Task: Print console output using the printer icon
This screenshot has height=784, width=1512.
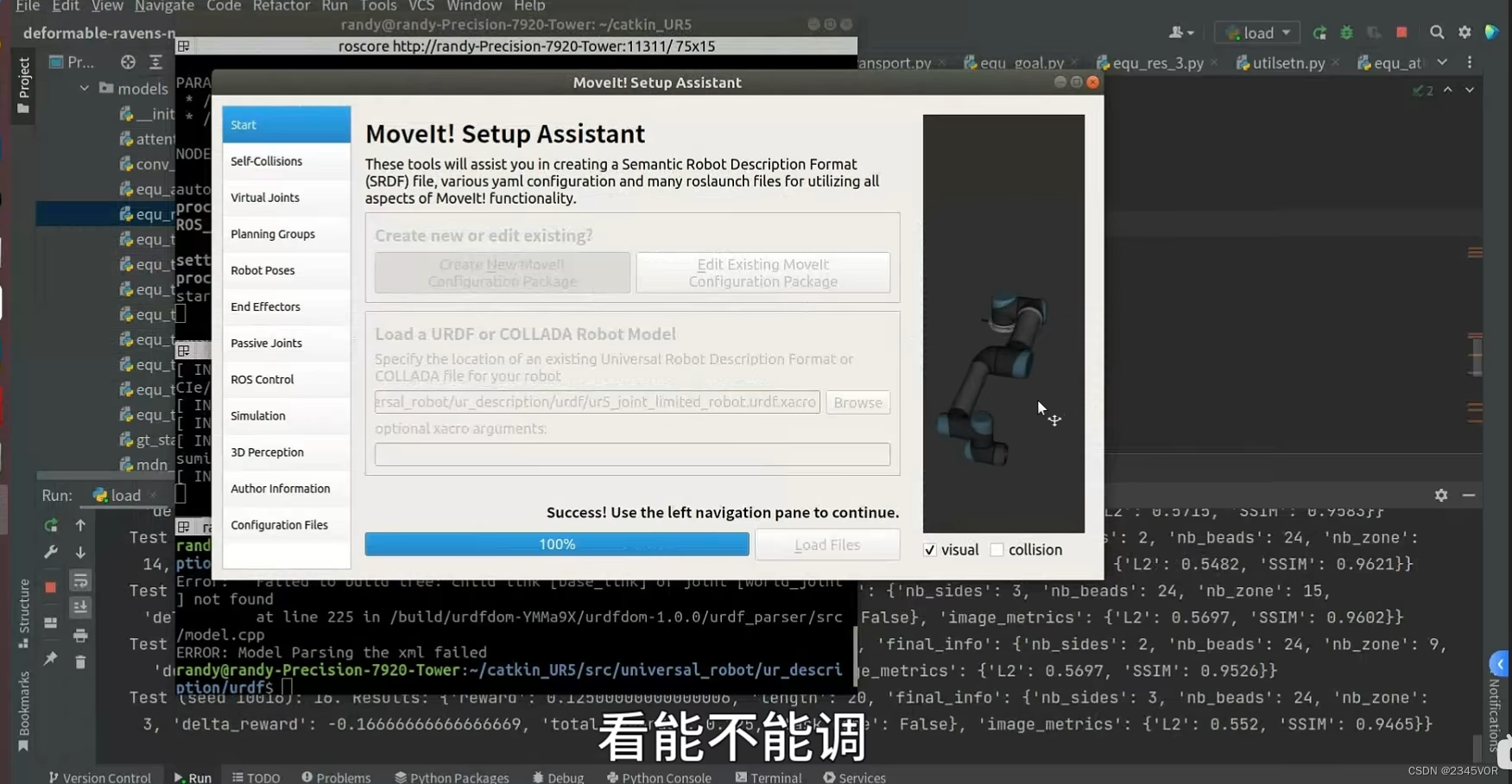Action: pos(80,635)
